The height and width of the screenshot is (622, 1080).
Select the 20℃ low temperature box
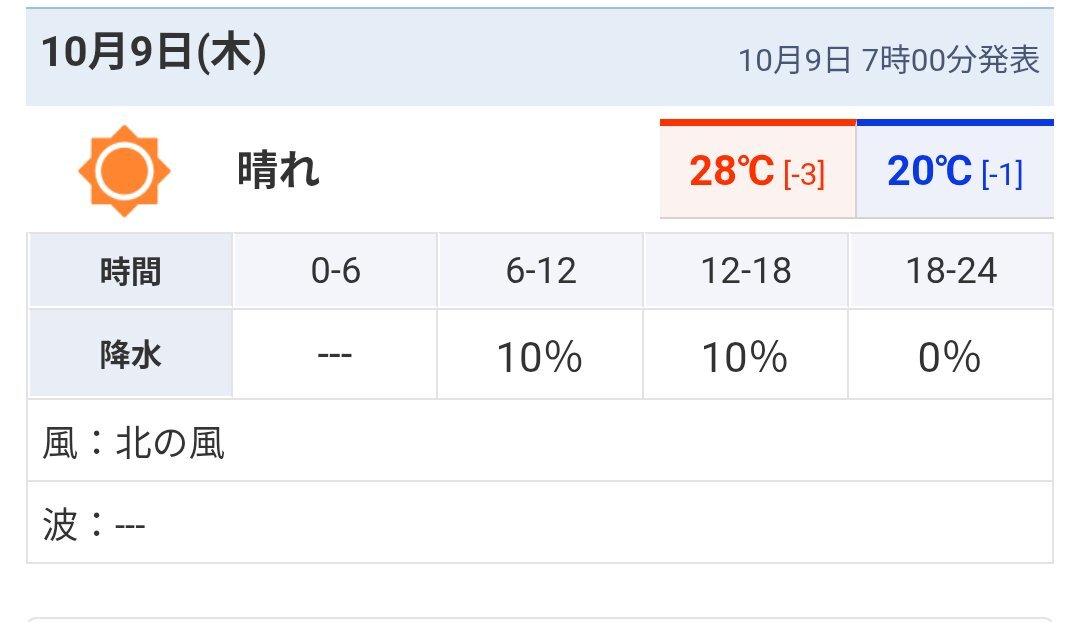[954, 172]
